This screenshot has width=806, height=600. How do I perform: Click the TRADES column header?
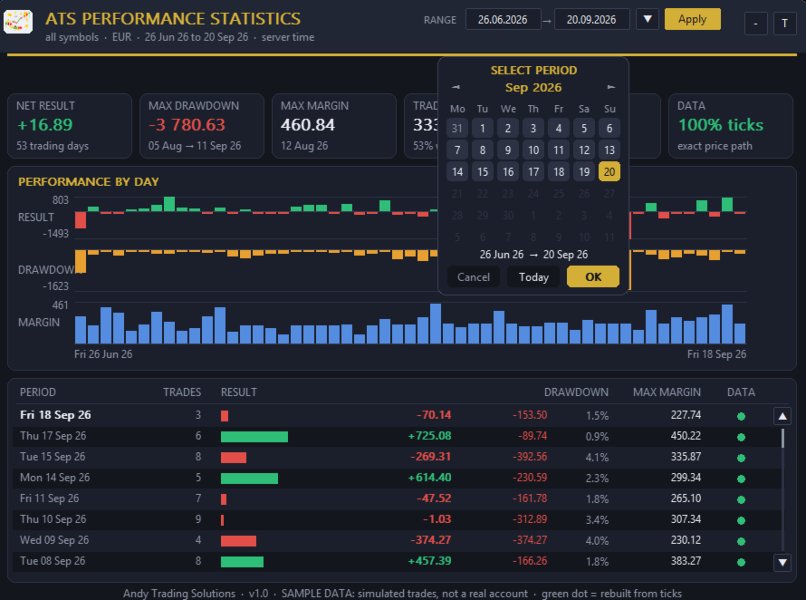(x=182, y=392)
